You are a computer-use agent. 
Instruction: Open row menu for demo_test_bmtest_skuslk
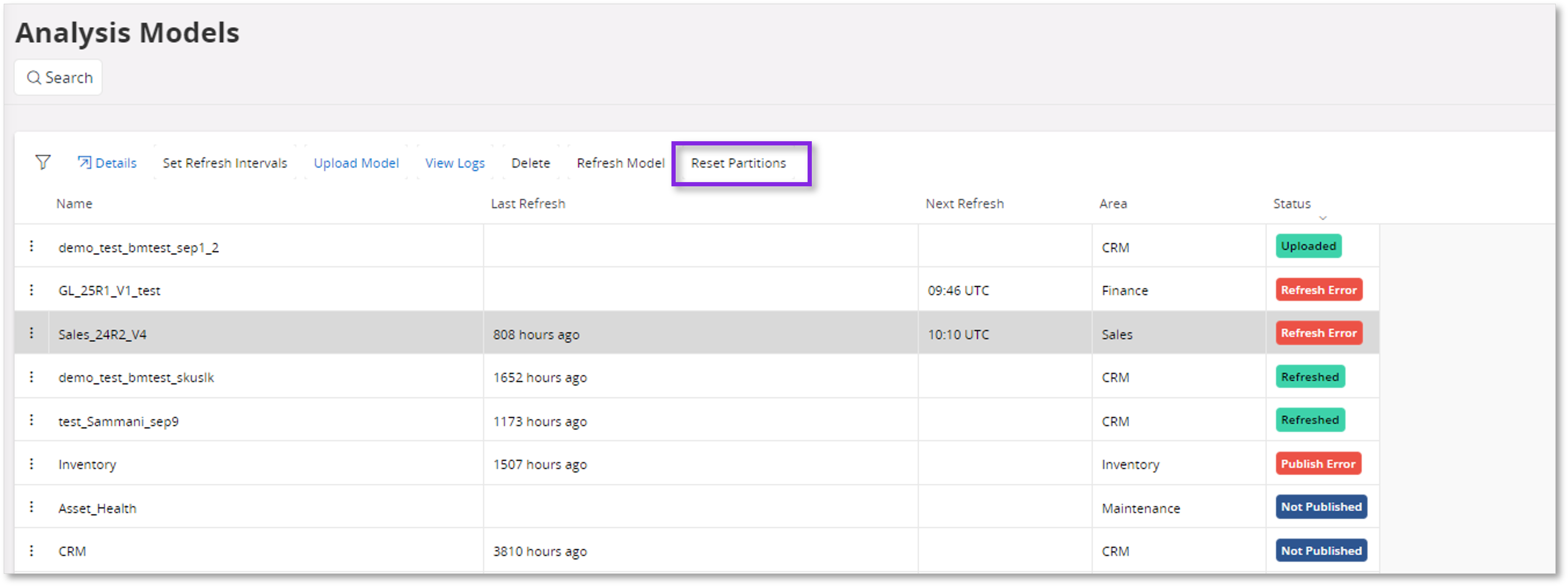(x=32, y=376)
